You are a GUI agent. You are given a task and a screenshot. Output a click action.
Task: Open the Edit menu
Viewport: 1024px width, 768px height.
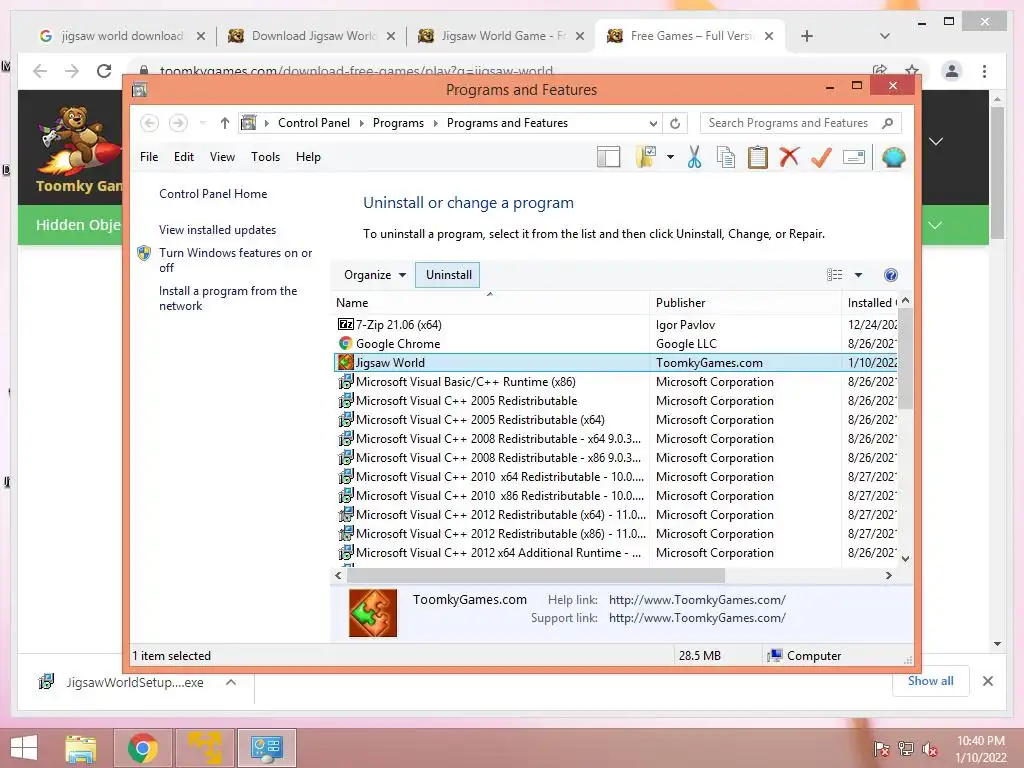[x=184, y=157]
